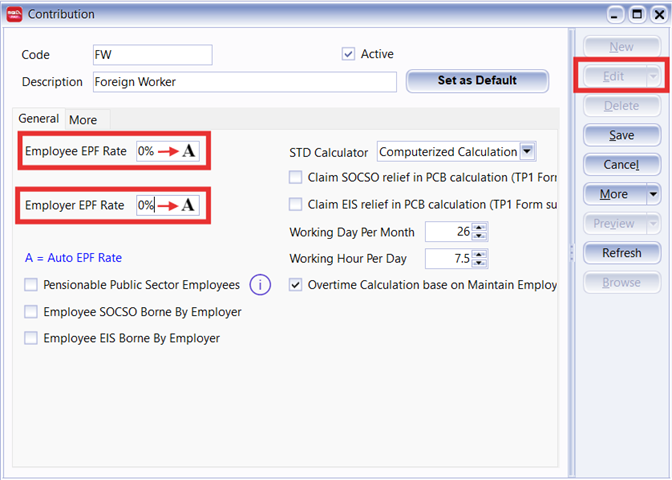Enable Employee SOCSO Borne By Employer
Screen dimensions: 672x480
coord(31,312)
